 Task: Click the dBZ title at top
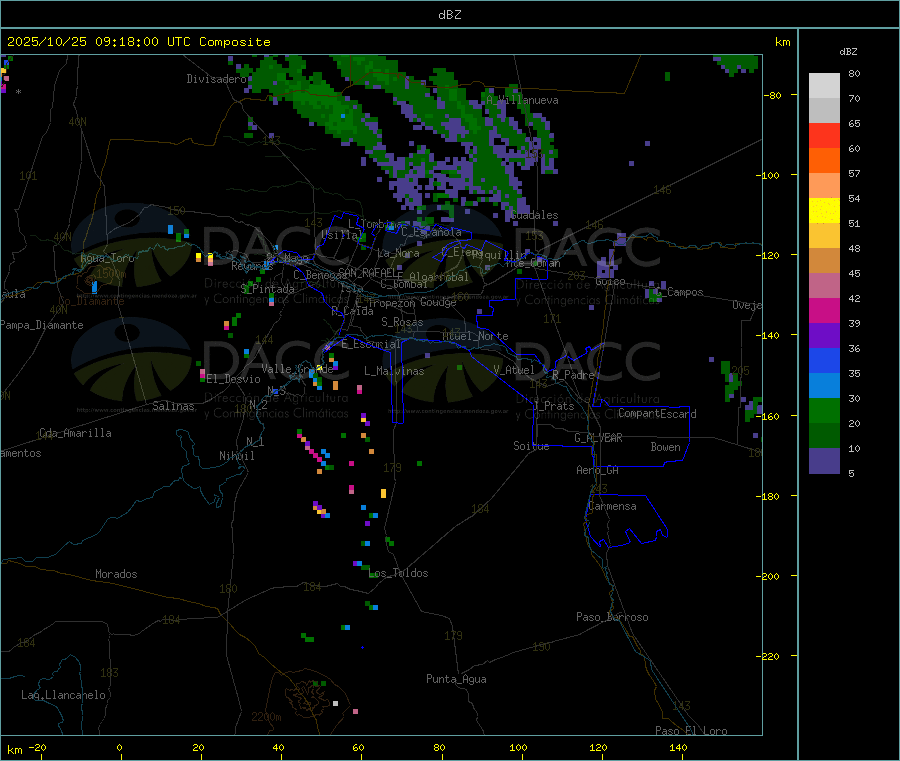(449, 15)
